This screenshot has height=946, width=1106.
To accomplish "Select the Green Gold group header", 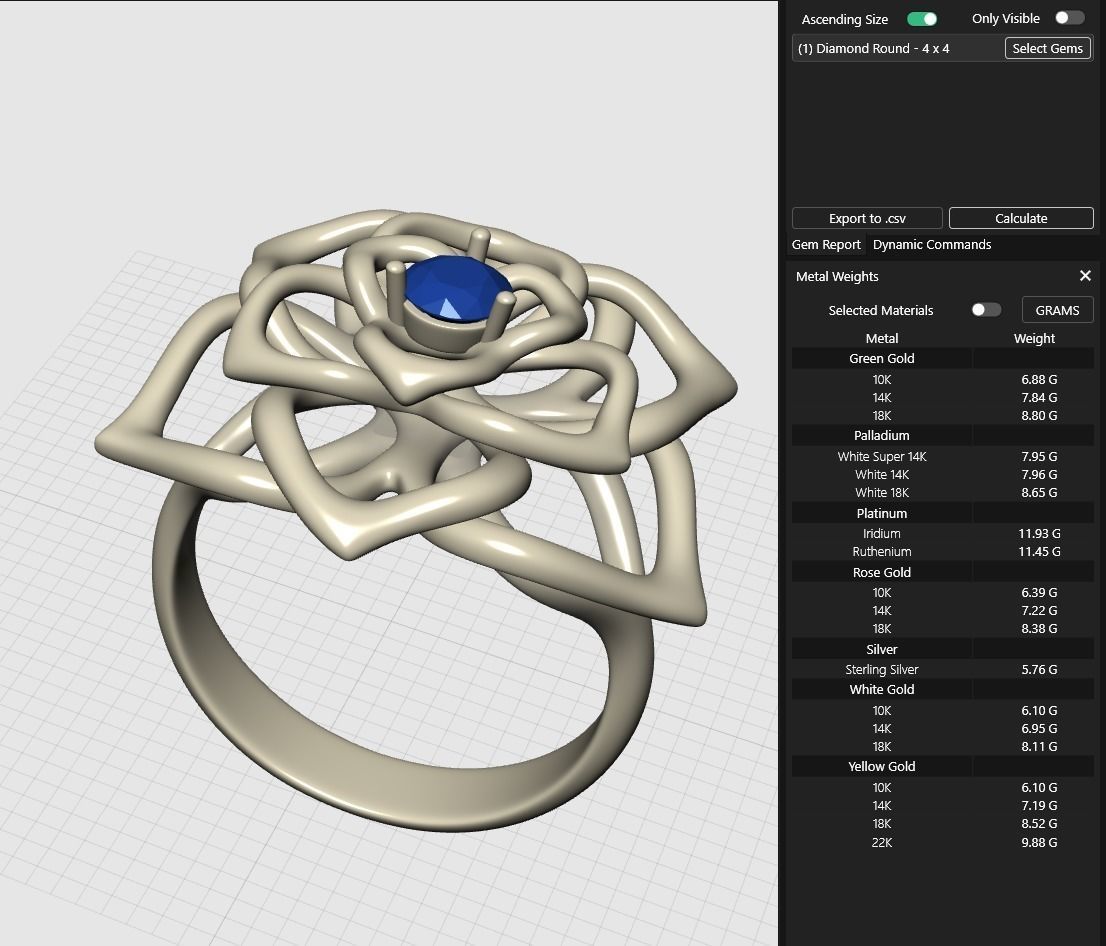I will [x=882, y=358].
